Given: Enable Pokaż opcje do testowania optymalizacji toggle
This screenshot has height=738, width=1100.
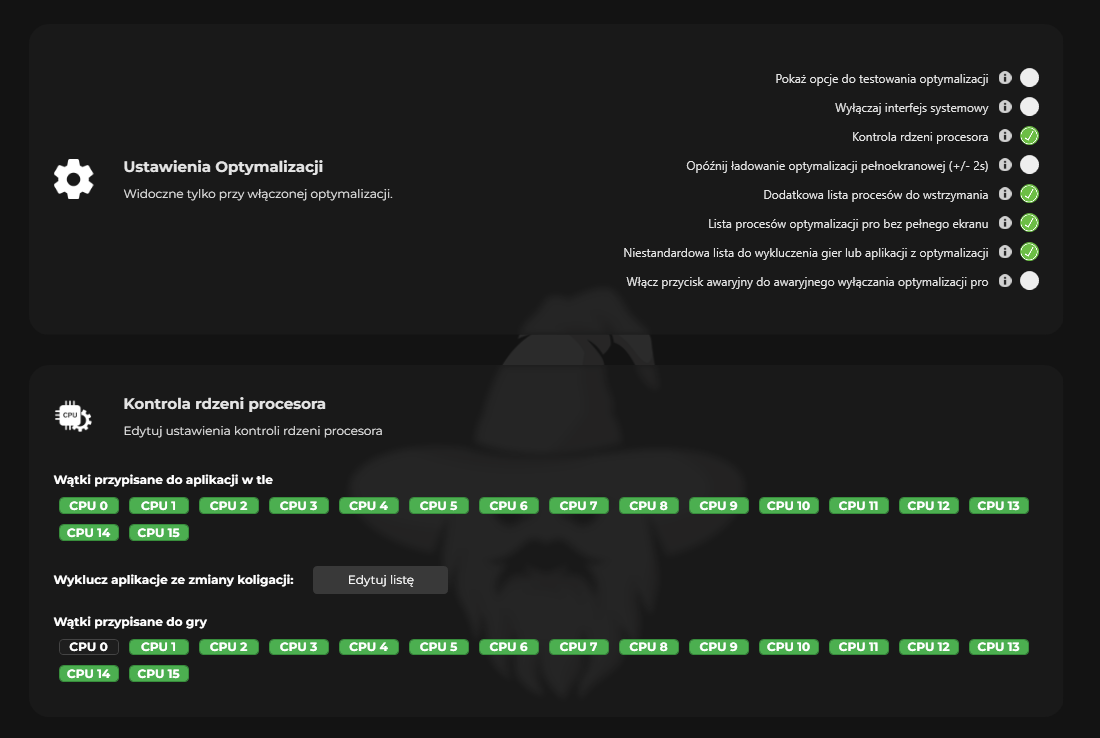Looking at the screenshot, I should [1029, 78].
